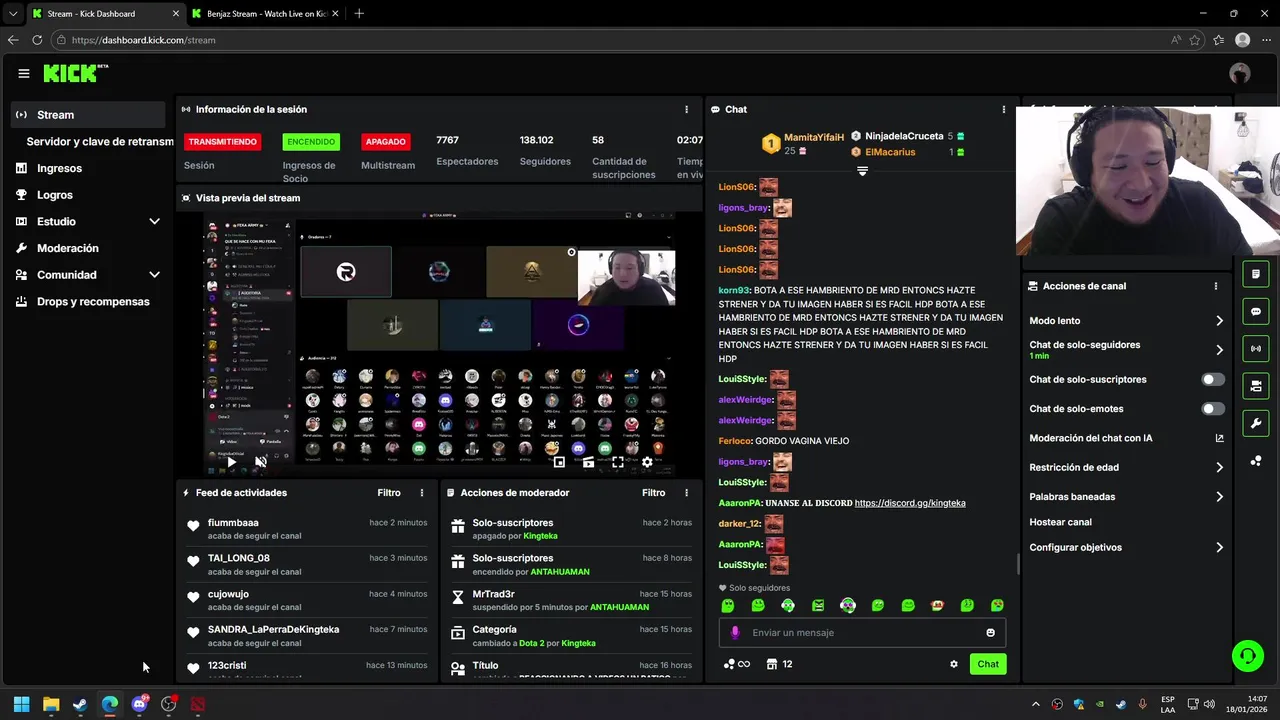
Task: Open the stream preview settings gear
Action: (x=647, y=462)
